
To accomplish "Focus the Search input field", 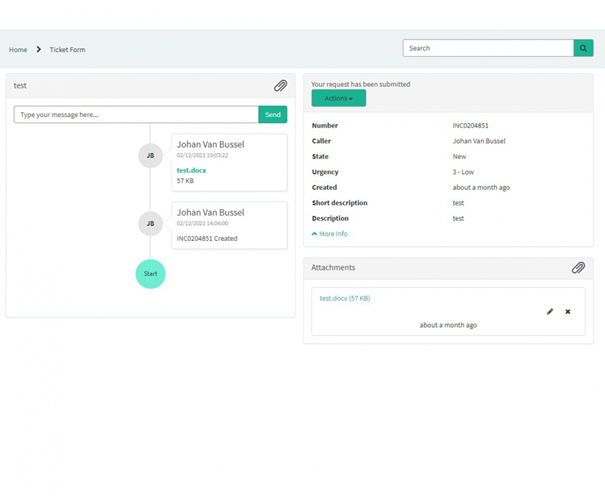I will 487,48.
